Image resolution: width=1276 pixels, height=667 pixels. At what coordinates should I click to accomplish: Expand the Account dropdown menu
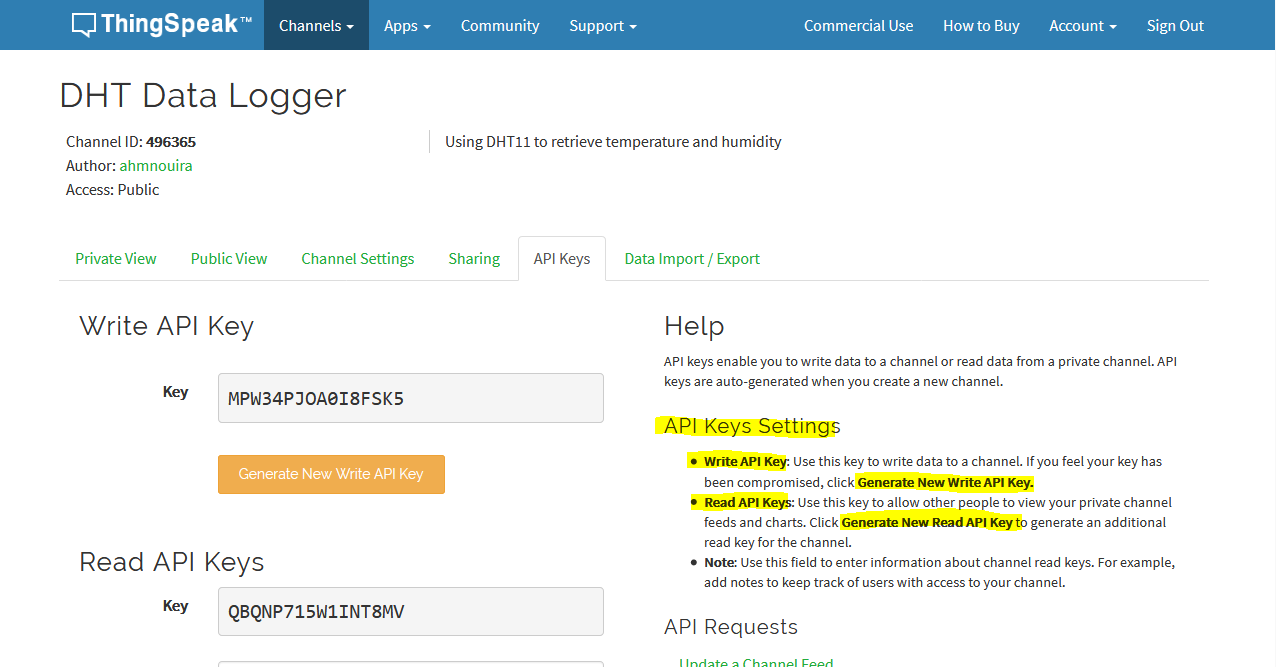click(1083, 25)
